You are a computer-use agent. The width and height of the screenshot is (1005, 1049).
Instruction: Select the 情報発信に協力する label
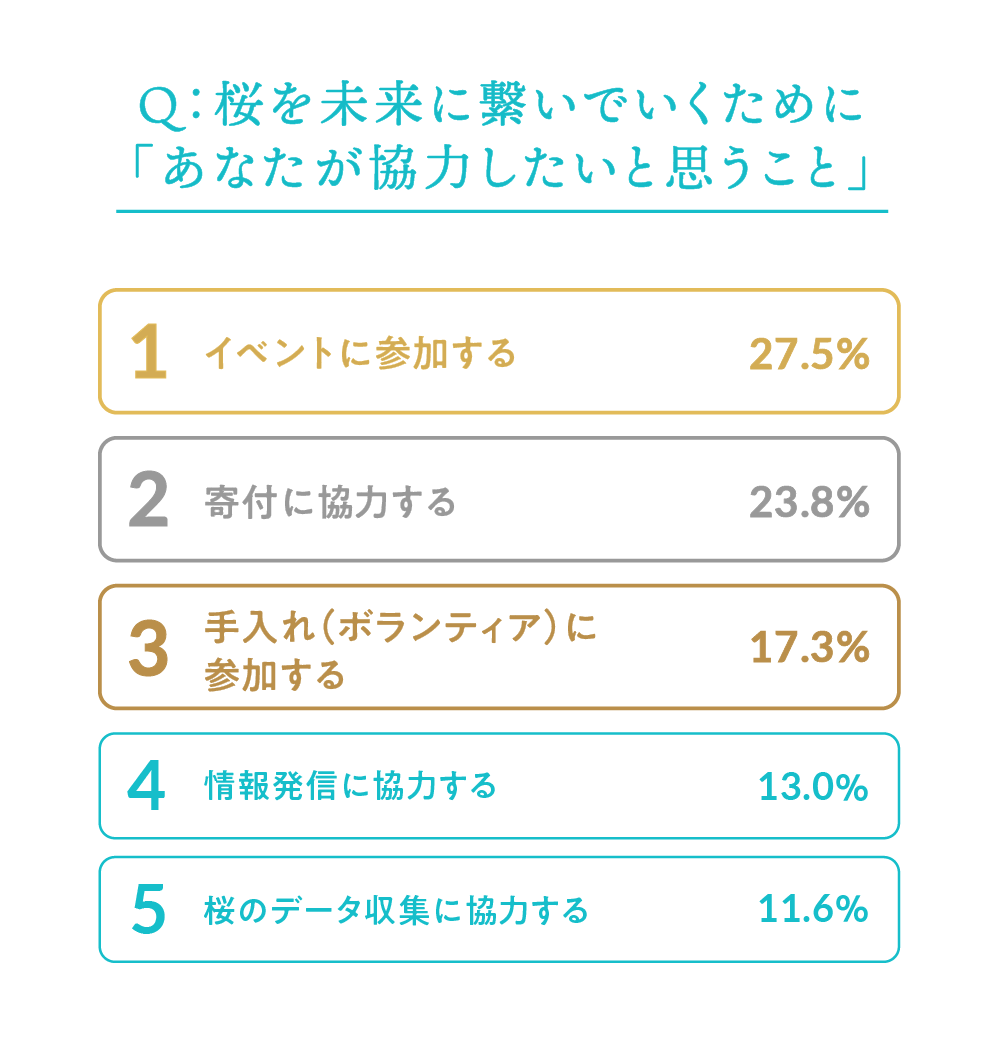[350, 786]
